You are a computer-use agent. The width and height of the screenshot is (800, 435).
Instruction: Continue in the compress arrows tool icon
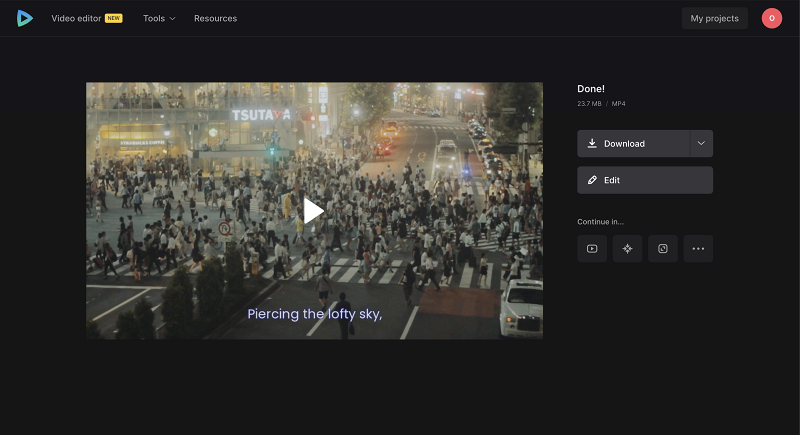627,249
